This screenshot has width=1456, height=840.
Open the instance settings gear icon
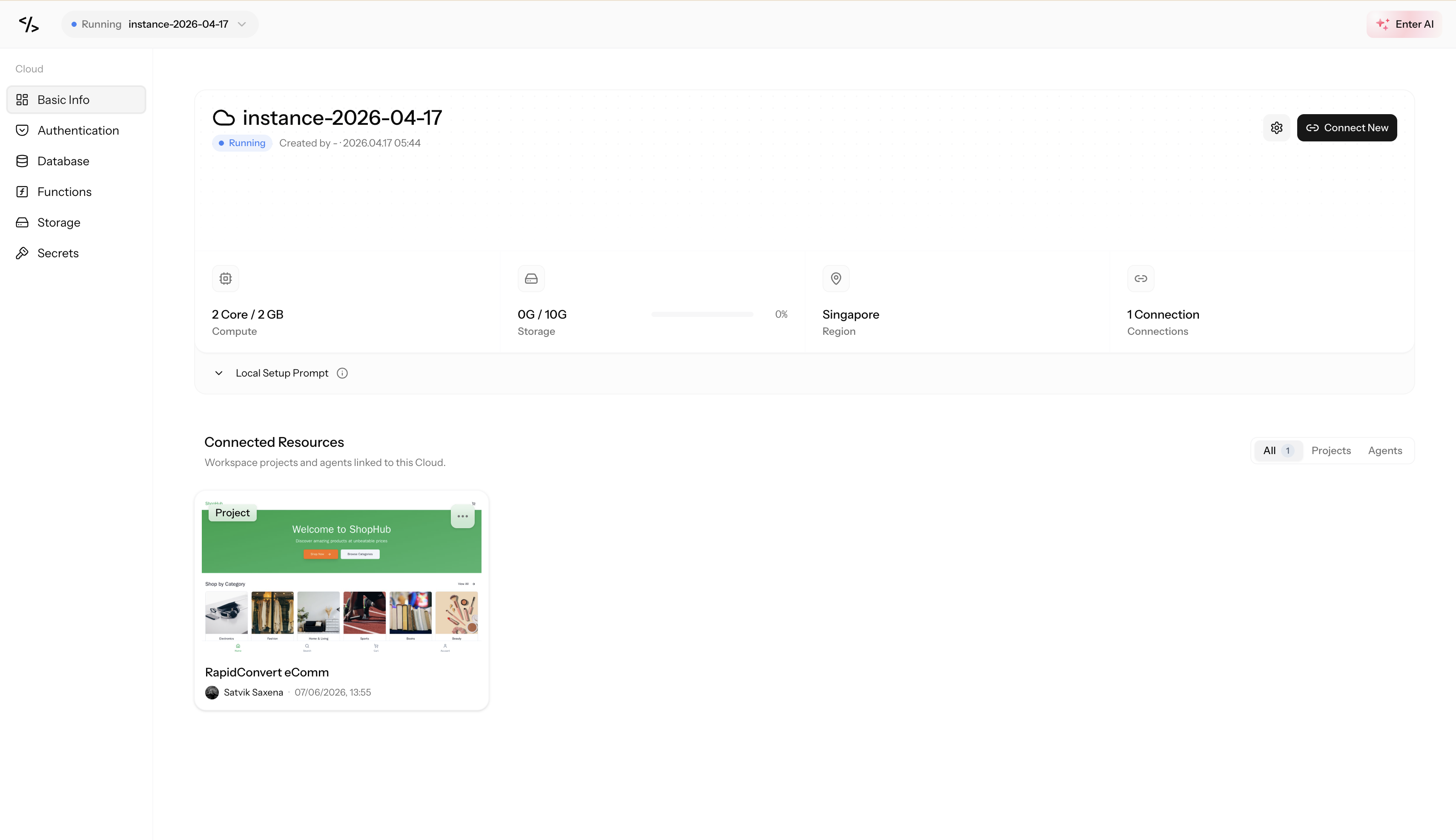click(1277, 127)
